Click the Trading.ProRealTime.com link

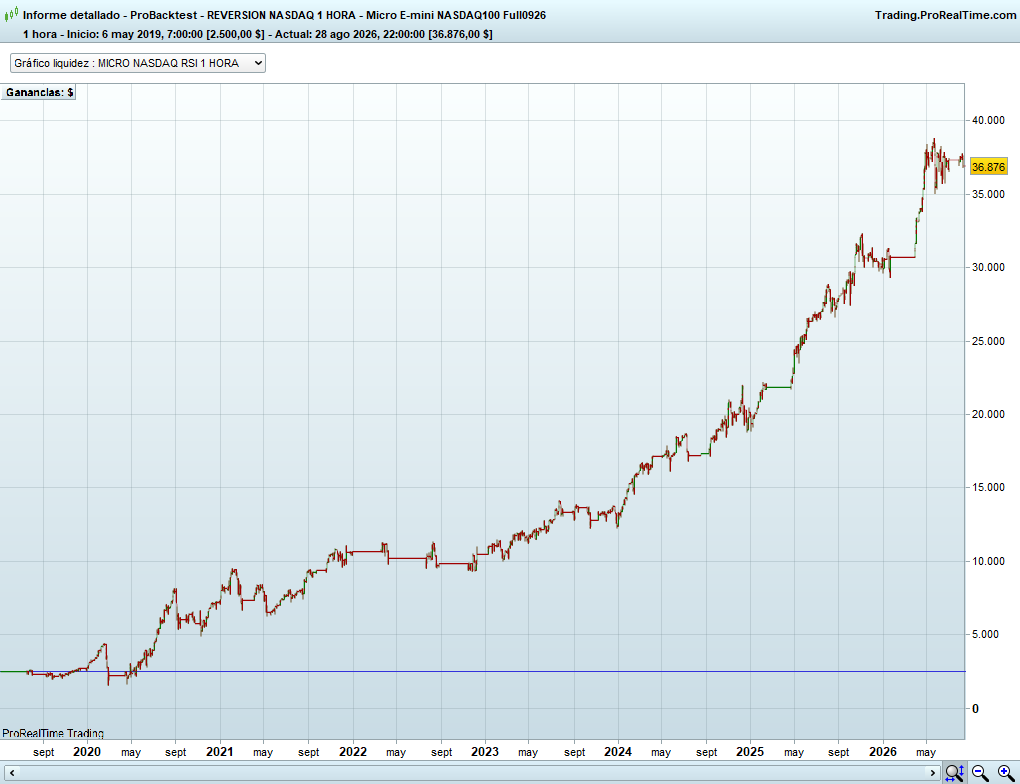(x=945, y=15)
